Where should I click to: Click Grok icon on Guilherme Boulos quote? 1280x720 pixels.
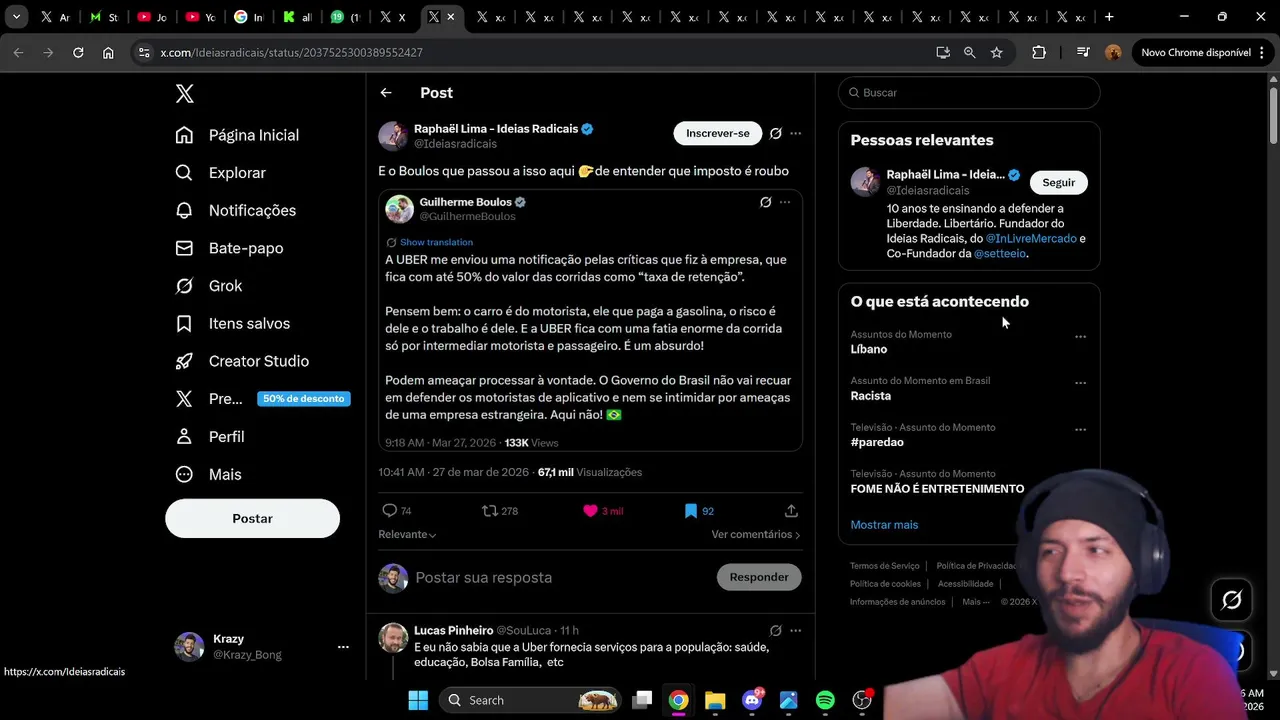(766, 202)
